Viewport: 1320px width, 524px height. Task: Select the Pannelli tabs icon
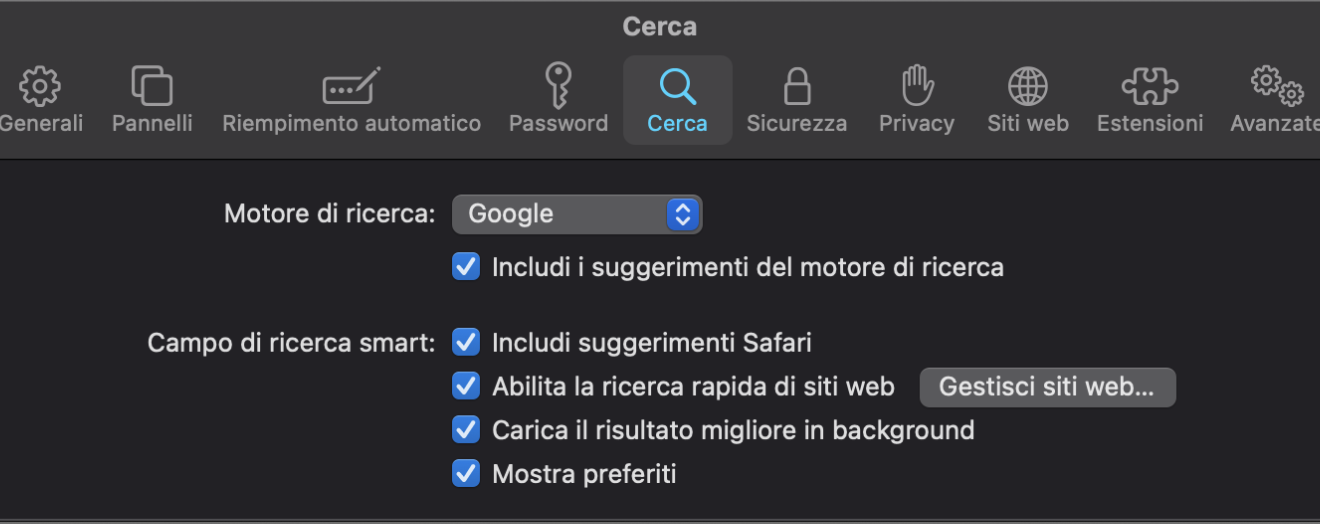(x=152, y=87)
